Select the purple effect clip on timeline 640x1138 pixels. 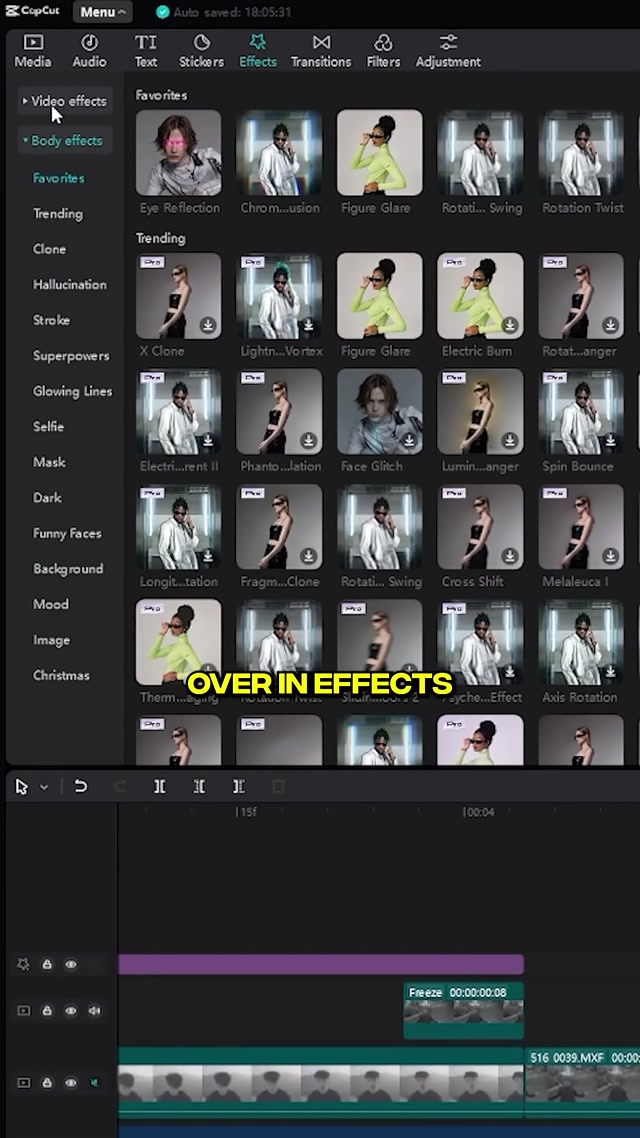pyautogui.click(x=320, y=965)
